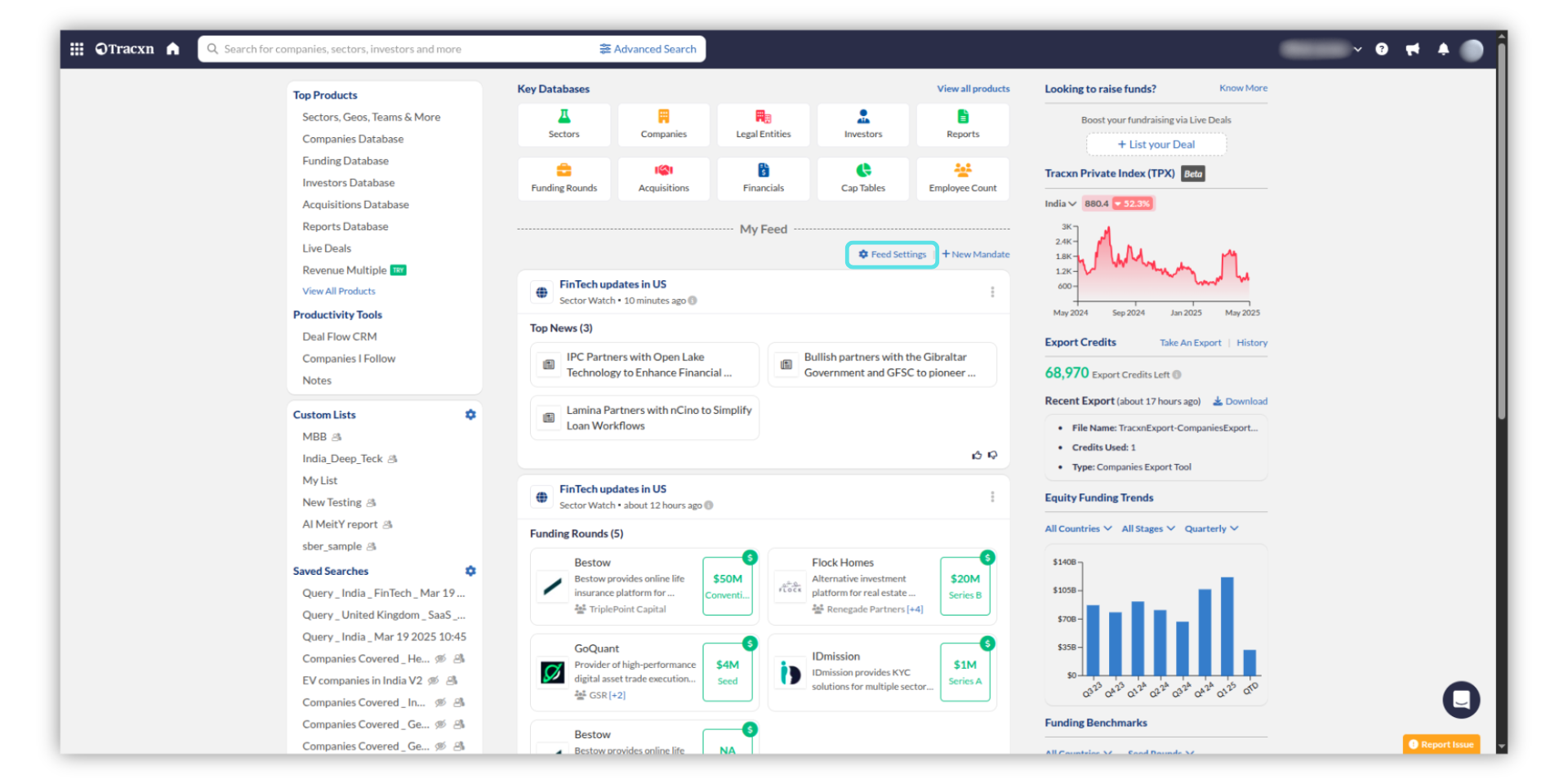Click the main search input field
The height and width of the screenshot is (784, 1568).
(x=400, y=49)
